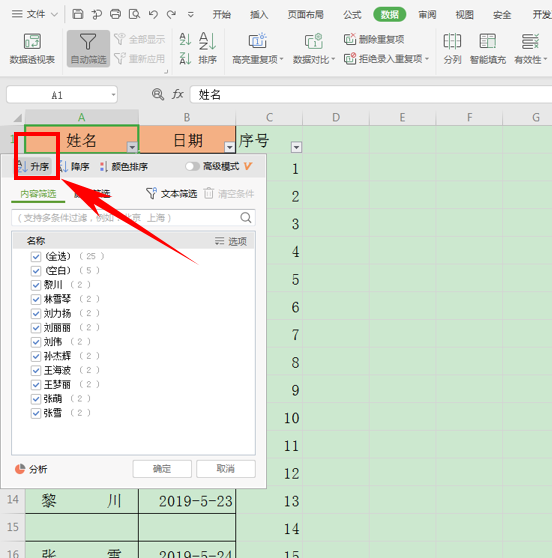Viewport: 552px width, 558px height.
Task: Click the descending sort Z-A ribbon icon
Action: pos(185,58)
